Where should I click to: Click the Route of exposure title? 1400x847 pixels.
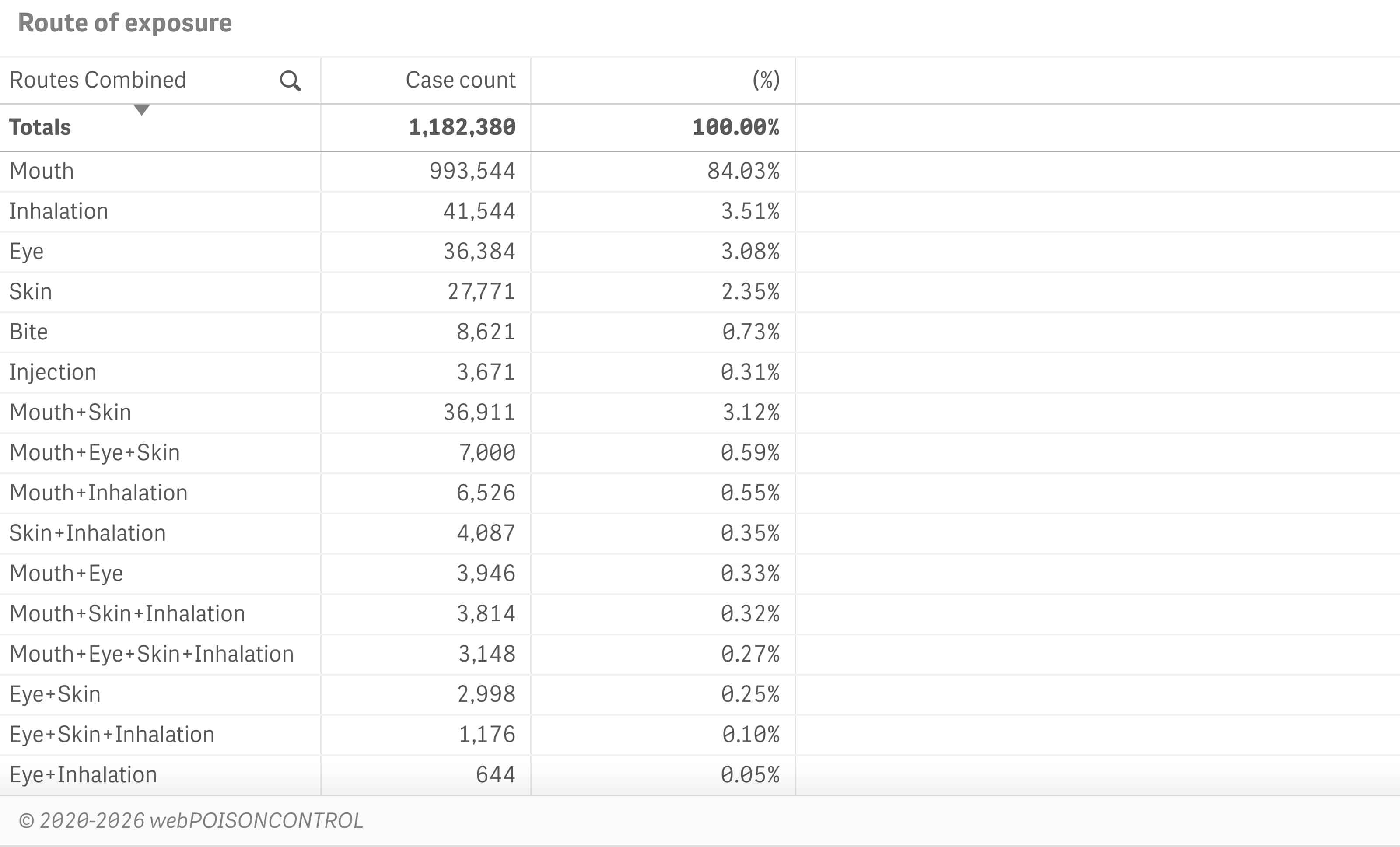[125, 23]
